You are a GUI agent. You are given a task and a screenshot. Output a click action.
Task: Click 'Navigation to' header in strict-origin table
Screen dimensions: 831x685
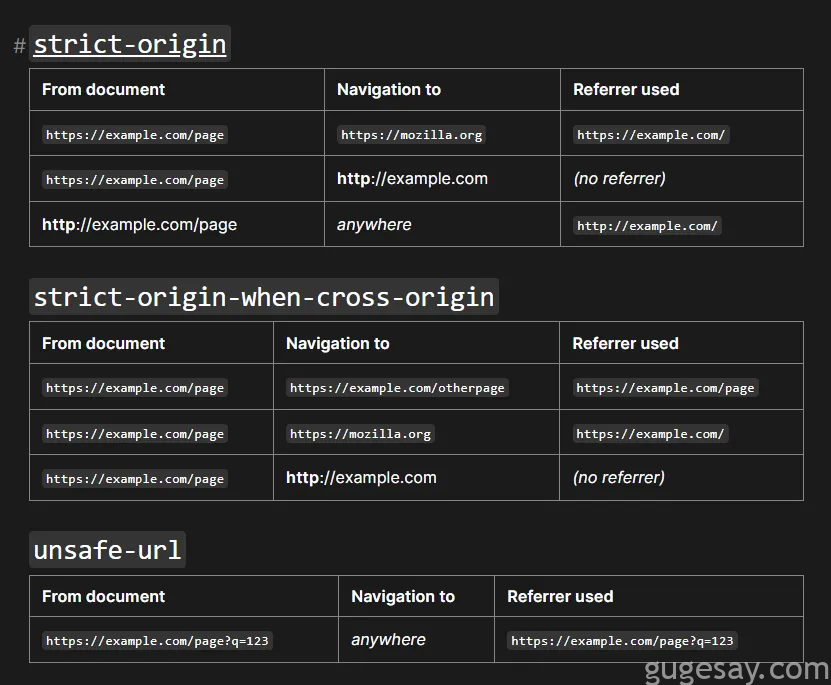click(x=388, y=89)
